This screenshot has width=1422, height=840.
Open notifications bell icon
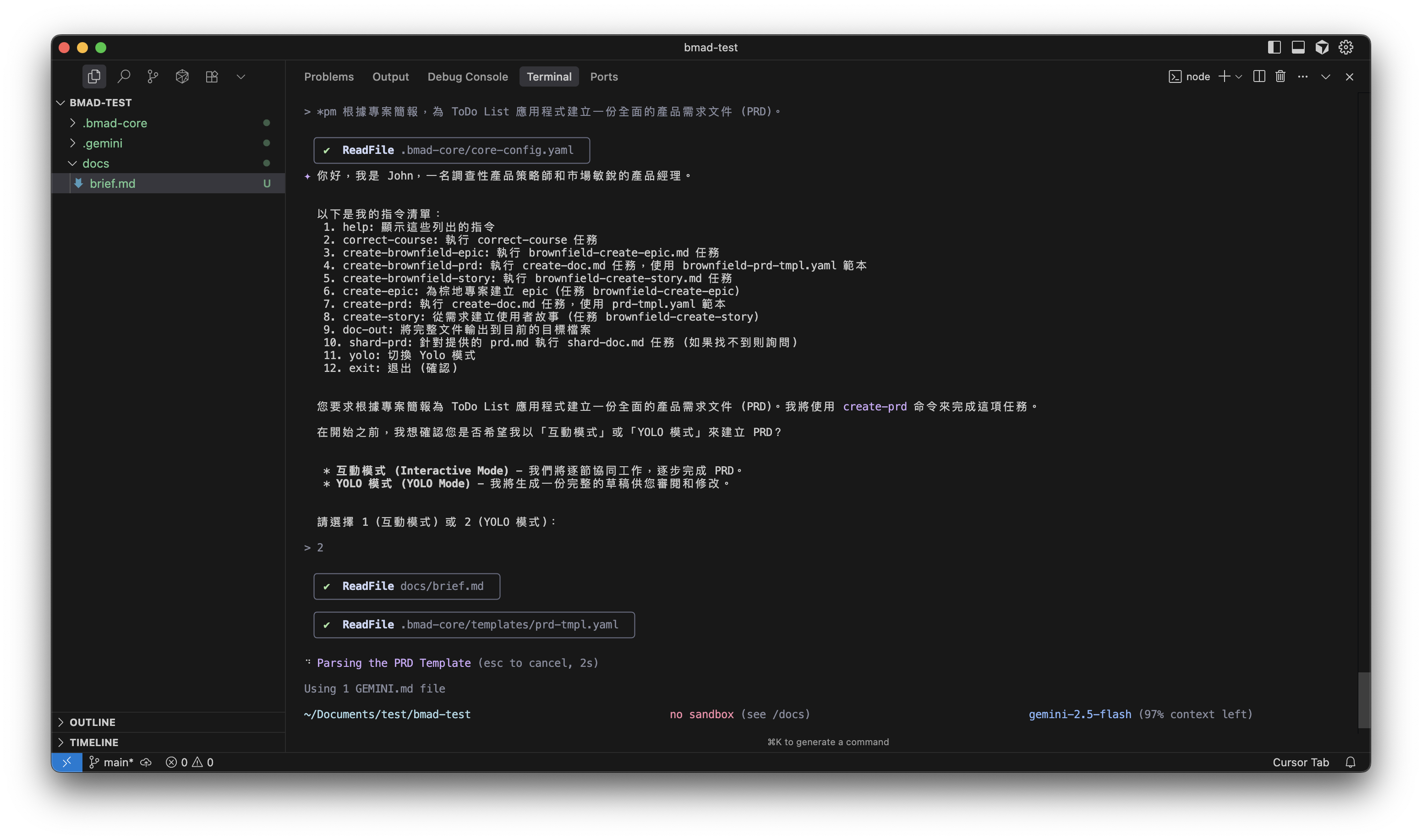coord(1350,762)
